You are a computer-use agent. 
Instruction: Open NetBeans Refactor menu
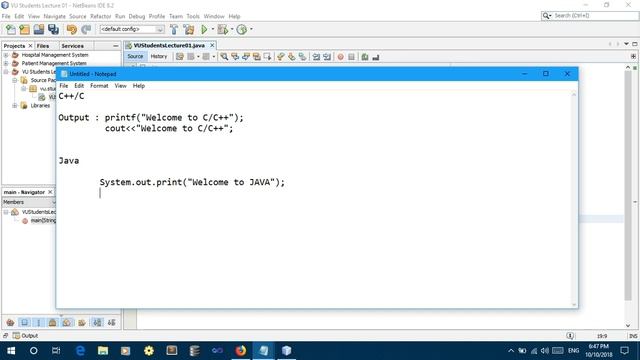(x=100, y=16)
